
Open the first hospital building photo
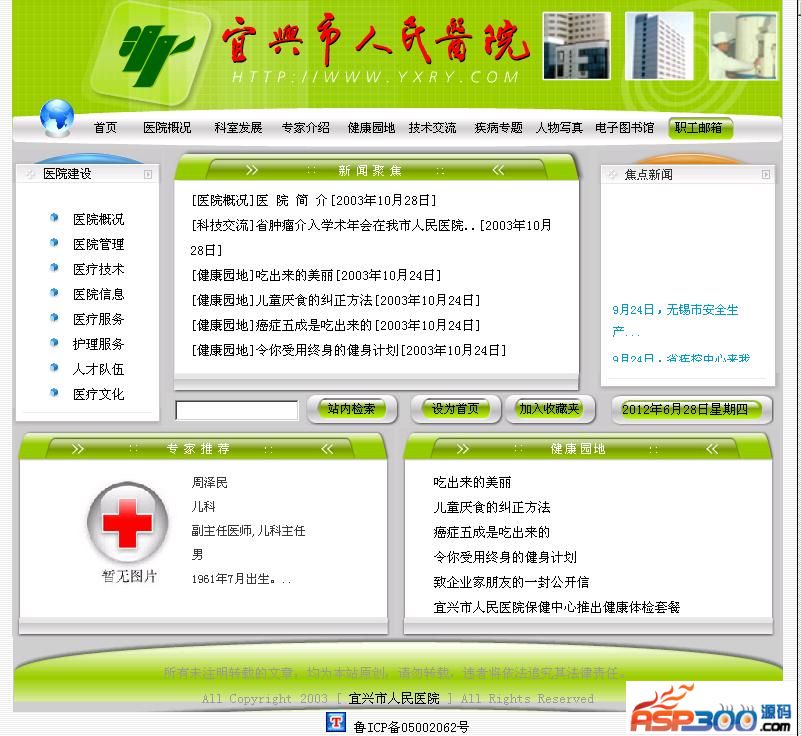577,46
